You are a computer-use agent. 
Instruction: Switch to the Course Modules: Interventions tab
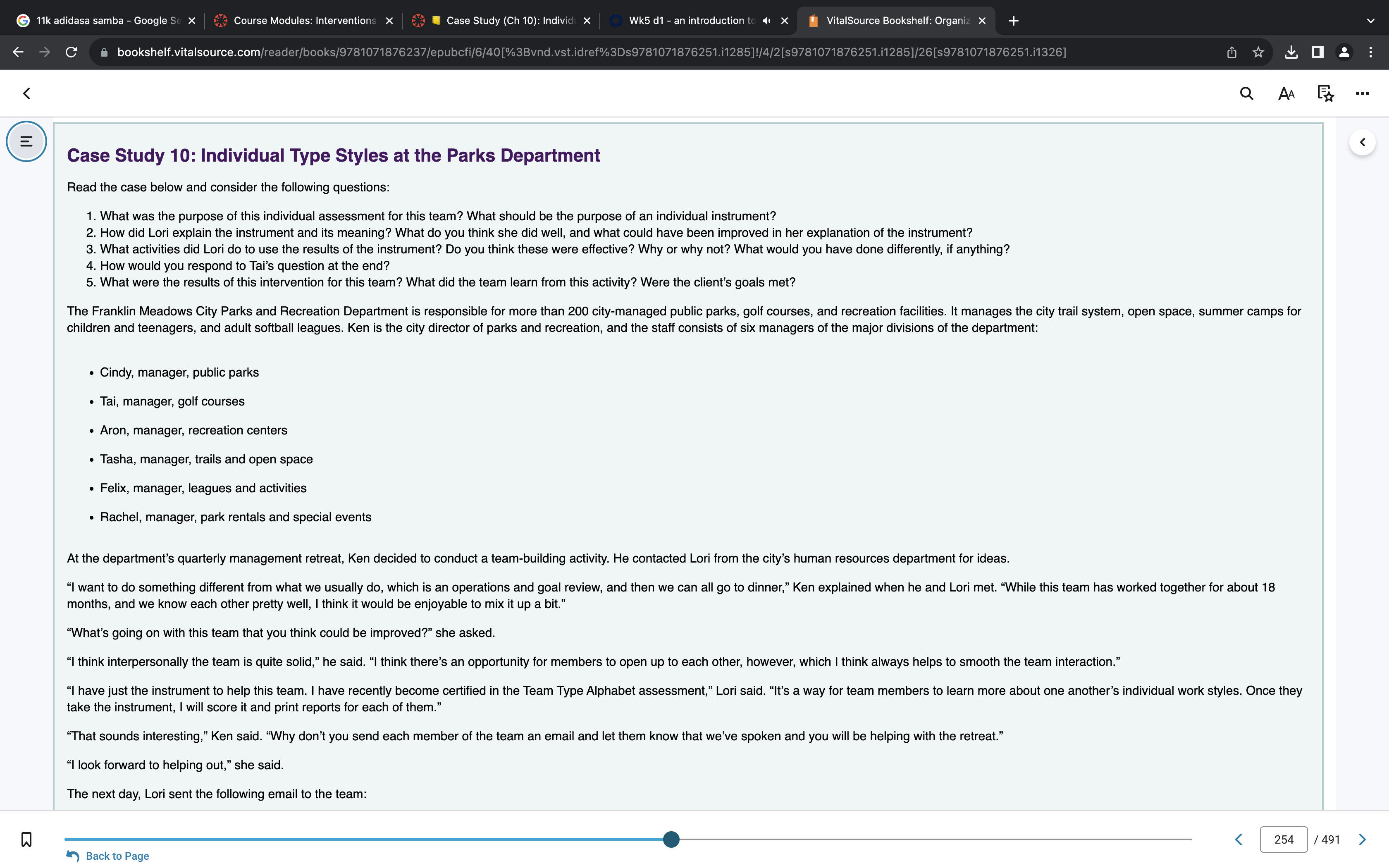coord(304,21)
